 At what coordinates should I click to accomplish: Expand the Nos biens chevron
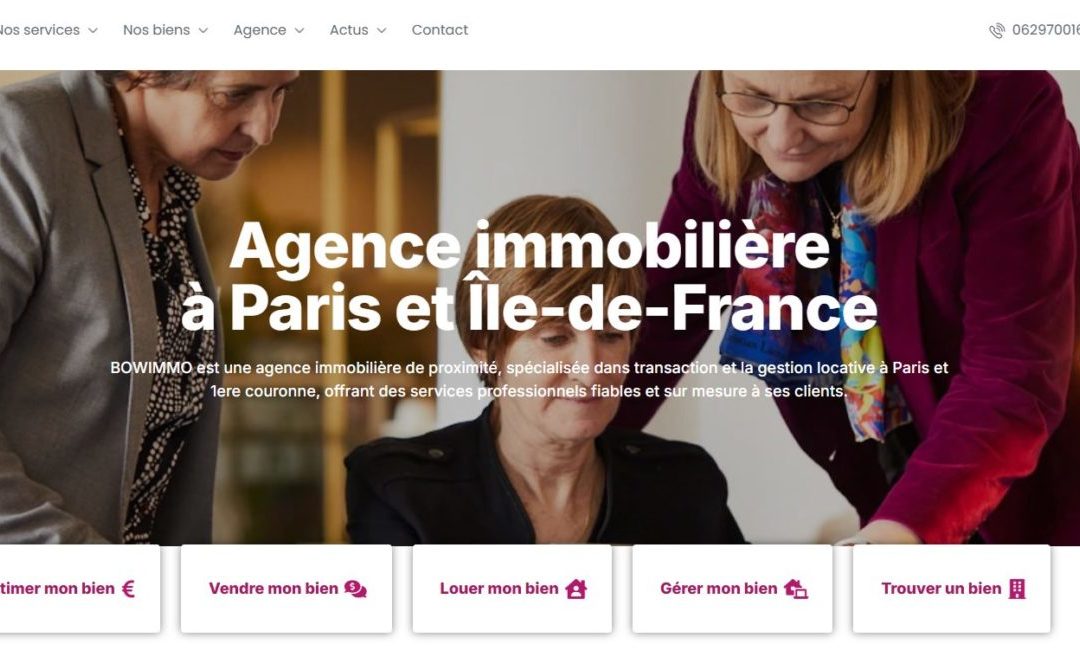tap(202, 30)
